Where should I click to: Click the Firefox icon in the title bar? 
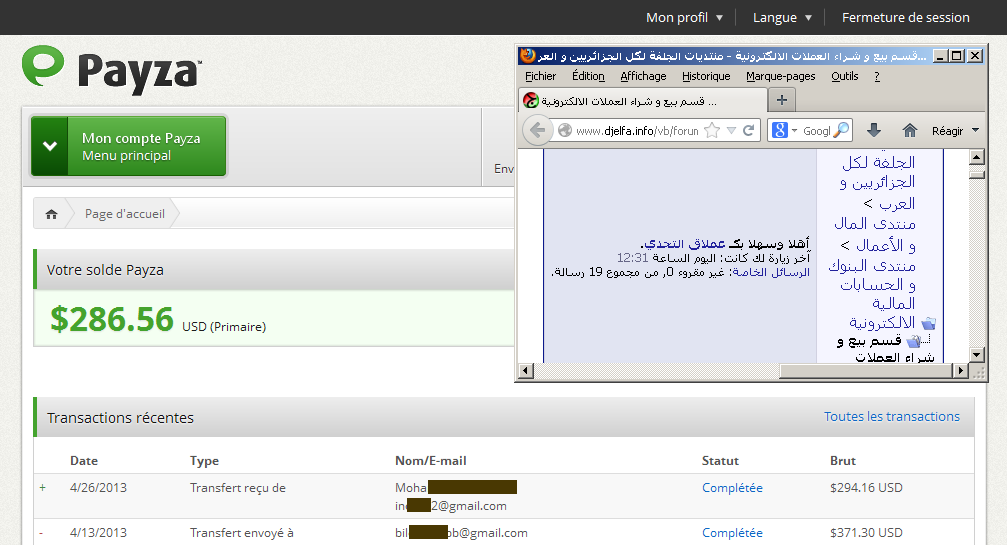click(x=528, y=56)
